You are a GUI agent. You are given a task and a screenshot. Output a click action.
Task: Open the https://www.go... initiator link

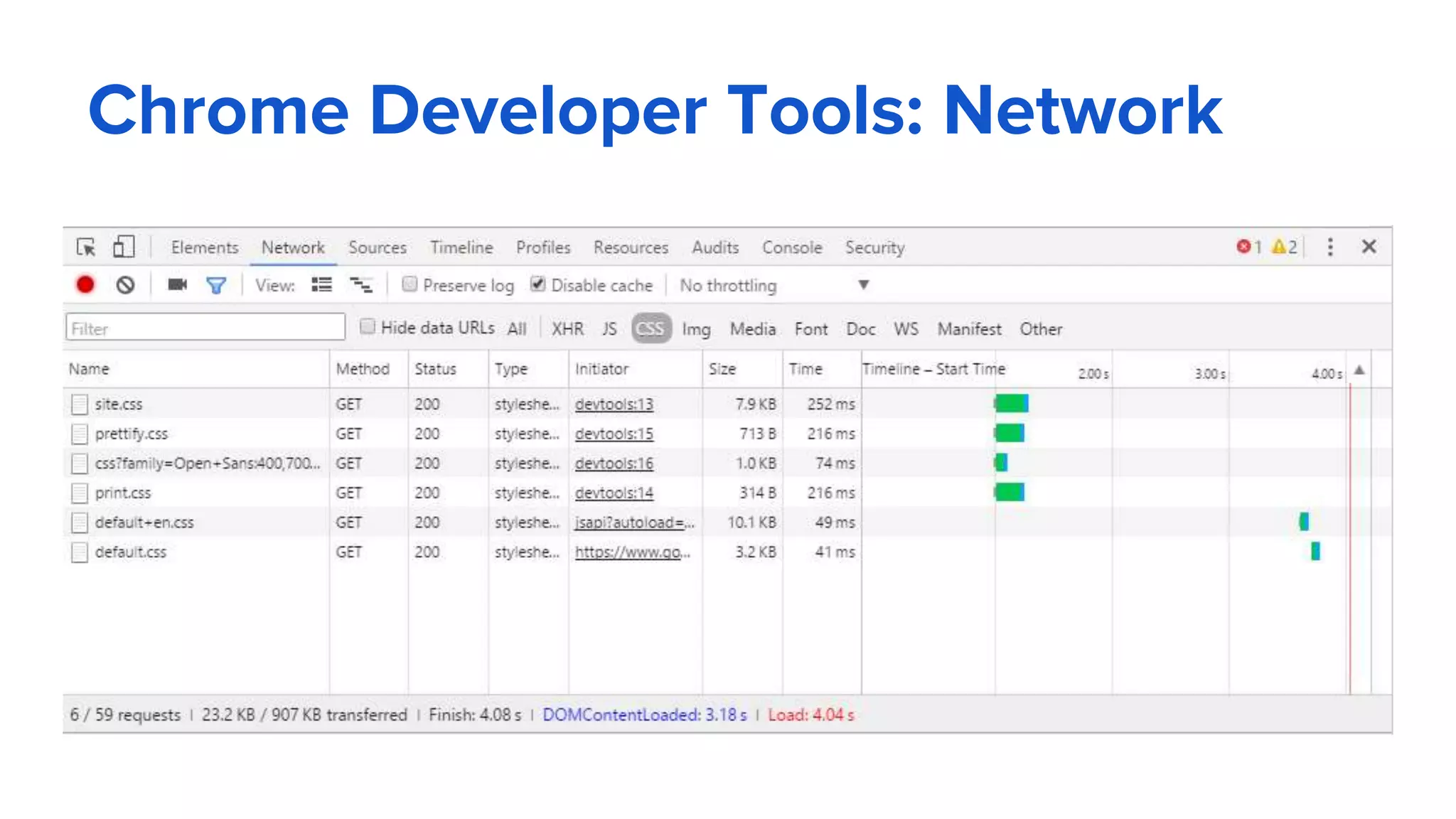click(x=633, y=552)
